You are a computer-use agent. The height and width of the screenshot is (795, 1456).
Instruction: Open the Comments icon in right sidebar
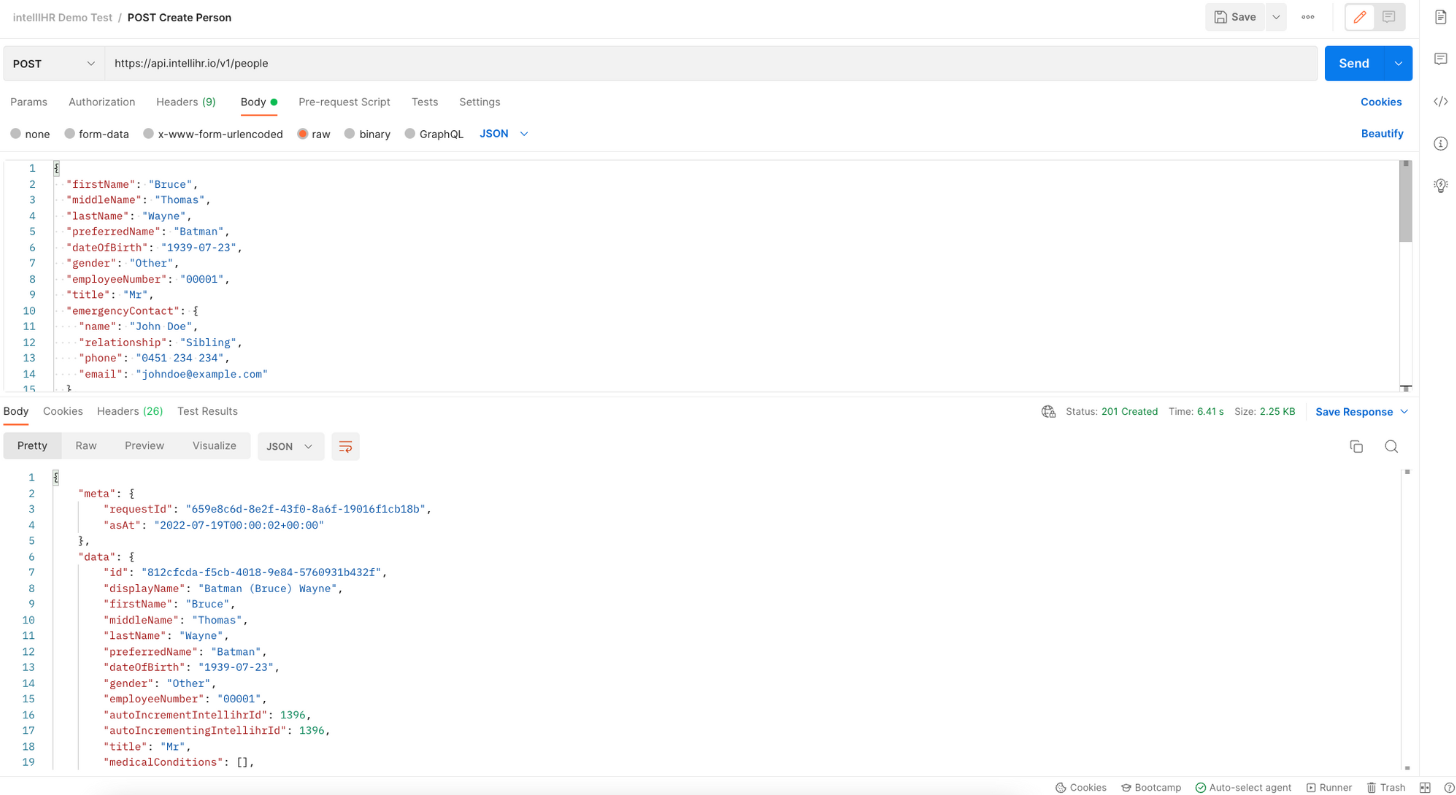tap(1440, 60)
